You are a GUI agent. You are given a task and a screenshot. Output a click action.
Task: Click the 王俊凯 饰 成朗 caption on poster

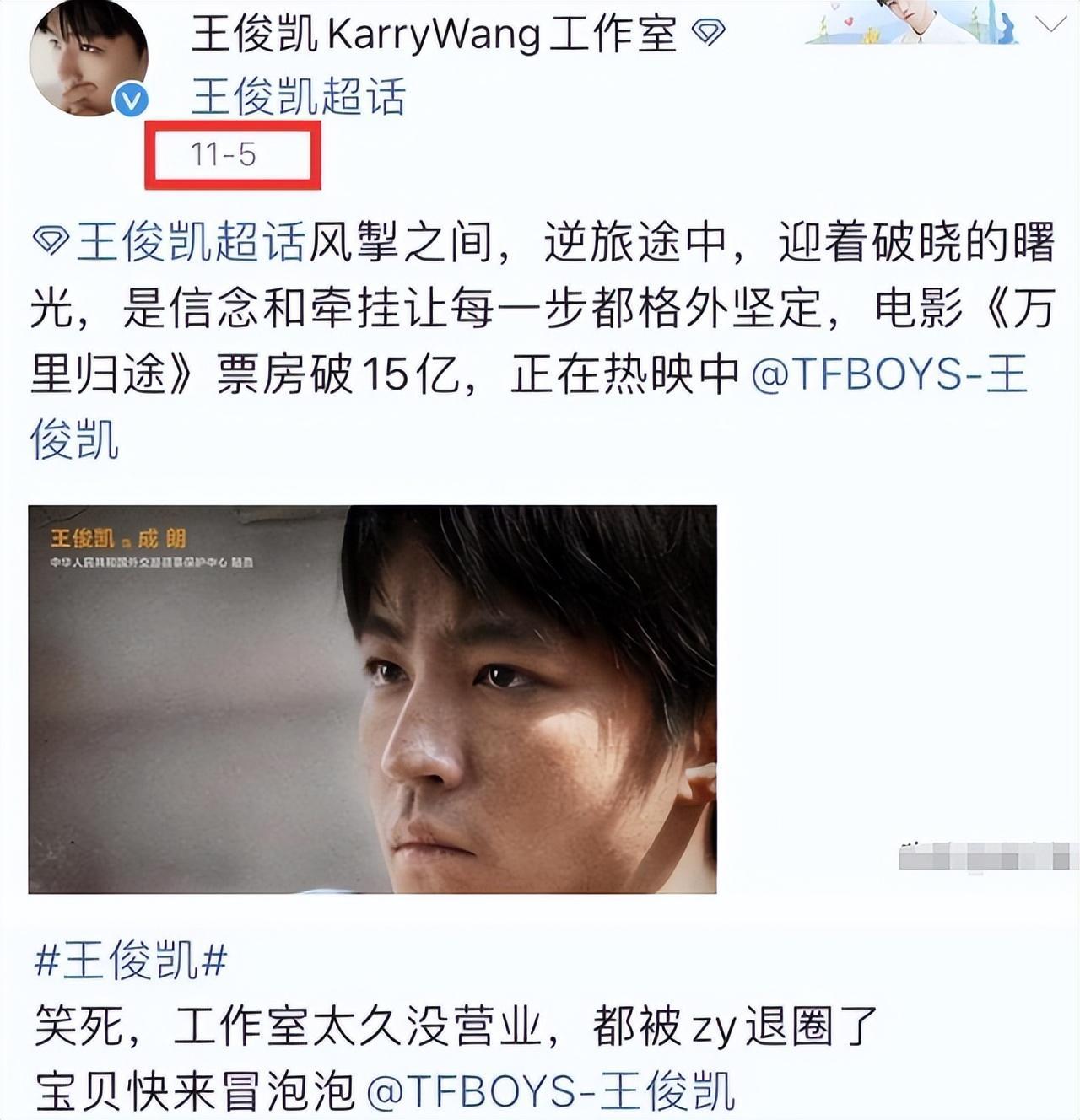pos(118,539)
